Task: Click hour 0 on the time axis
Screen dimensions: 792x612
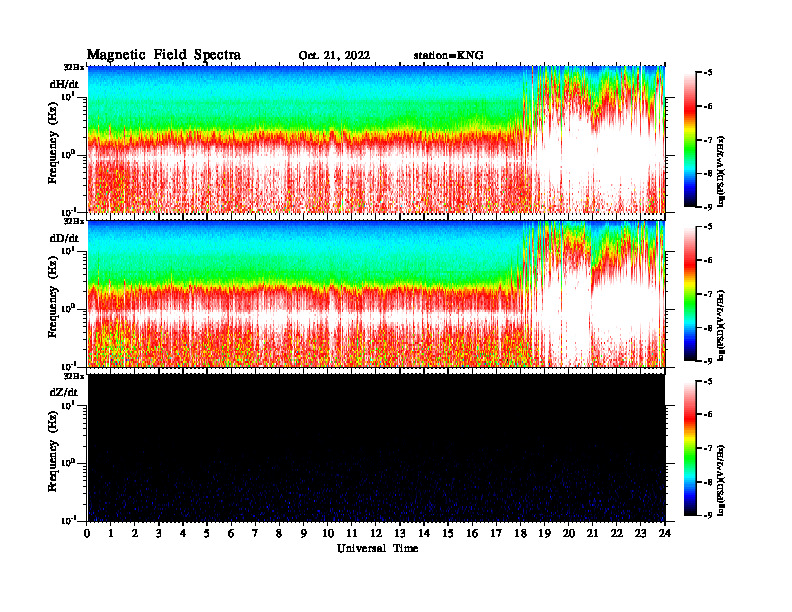Action: [87, 533]
